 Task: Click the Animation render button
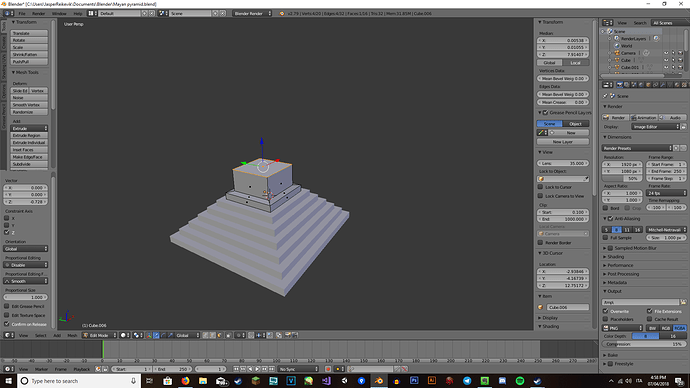[x=643, y=117]
